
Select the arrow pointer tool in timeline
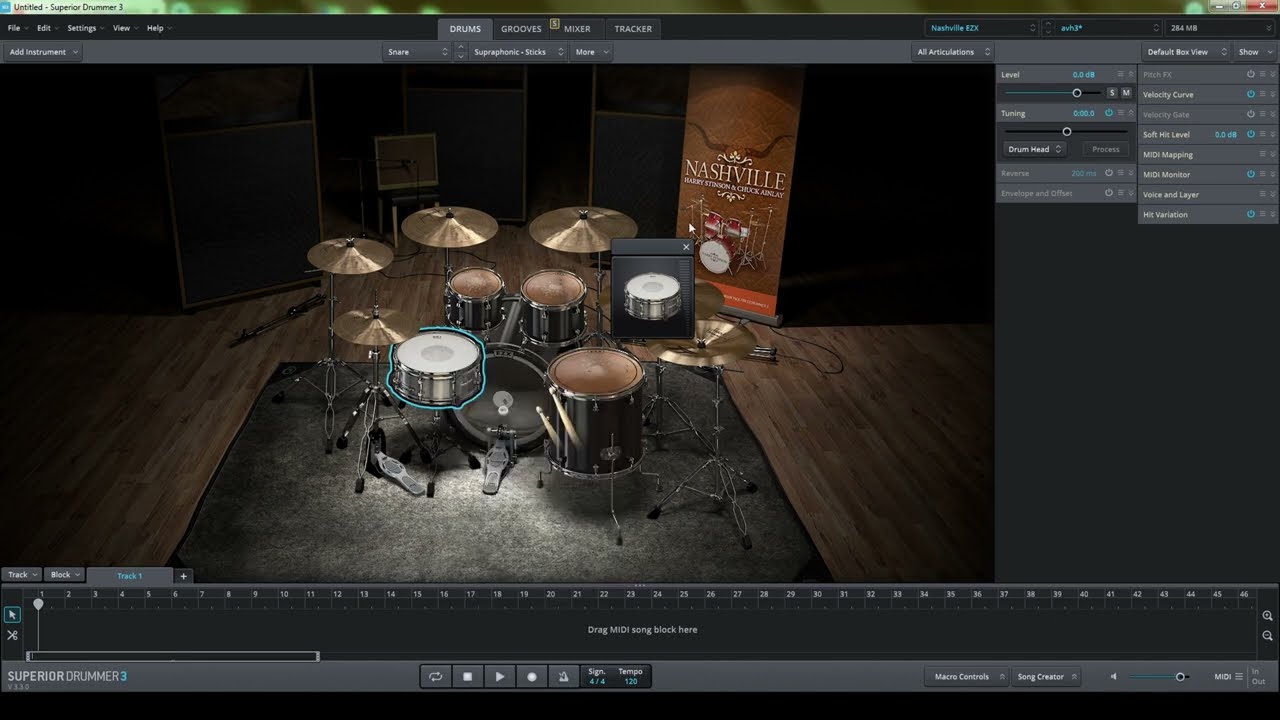pos(12,615)
